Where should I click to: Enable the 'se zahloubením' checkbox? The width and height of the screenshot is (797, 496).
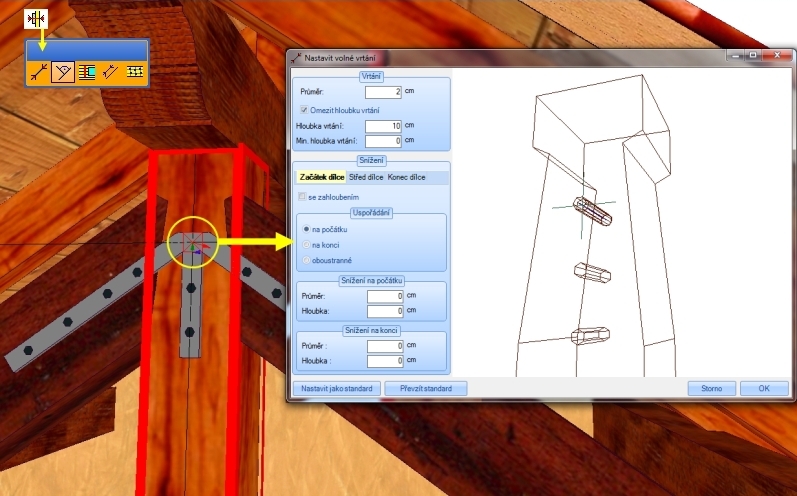302,196
